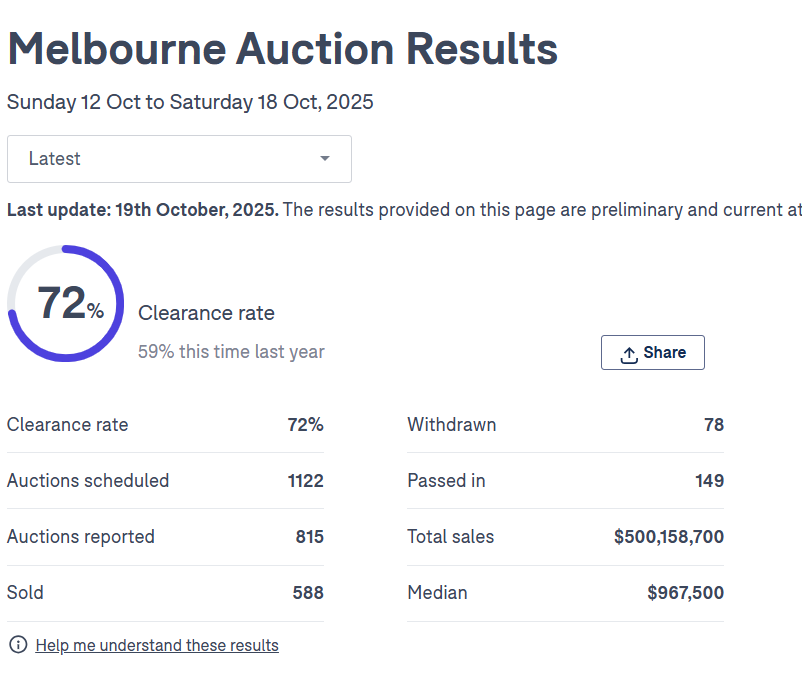Click the "Last update: 19th October, 2025" text
Image resolution: width=802 pixels, height=685 pixels.
[143, 210]
